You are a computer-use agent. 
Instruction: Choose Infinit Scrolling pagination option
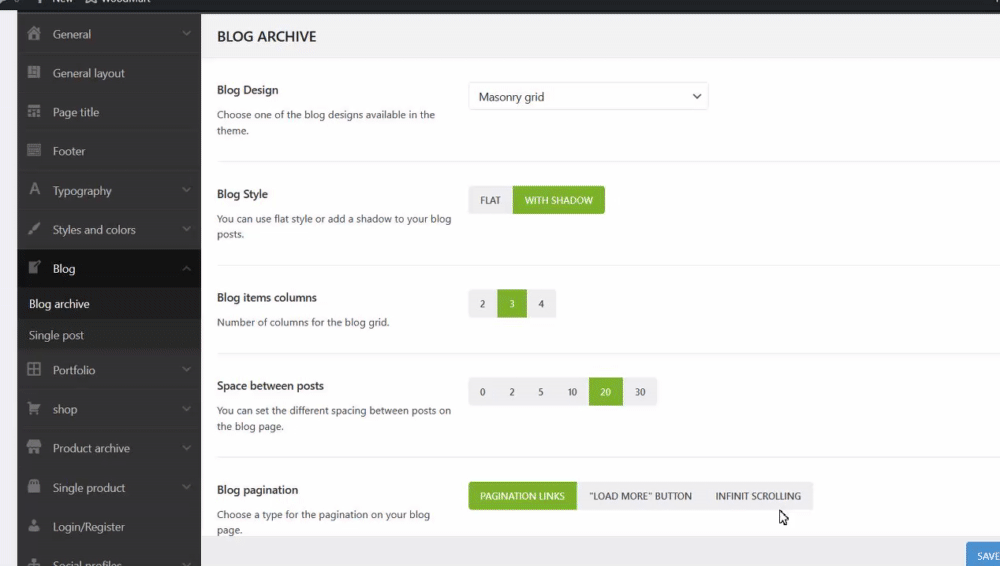(758, 496)
